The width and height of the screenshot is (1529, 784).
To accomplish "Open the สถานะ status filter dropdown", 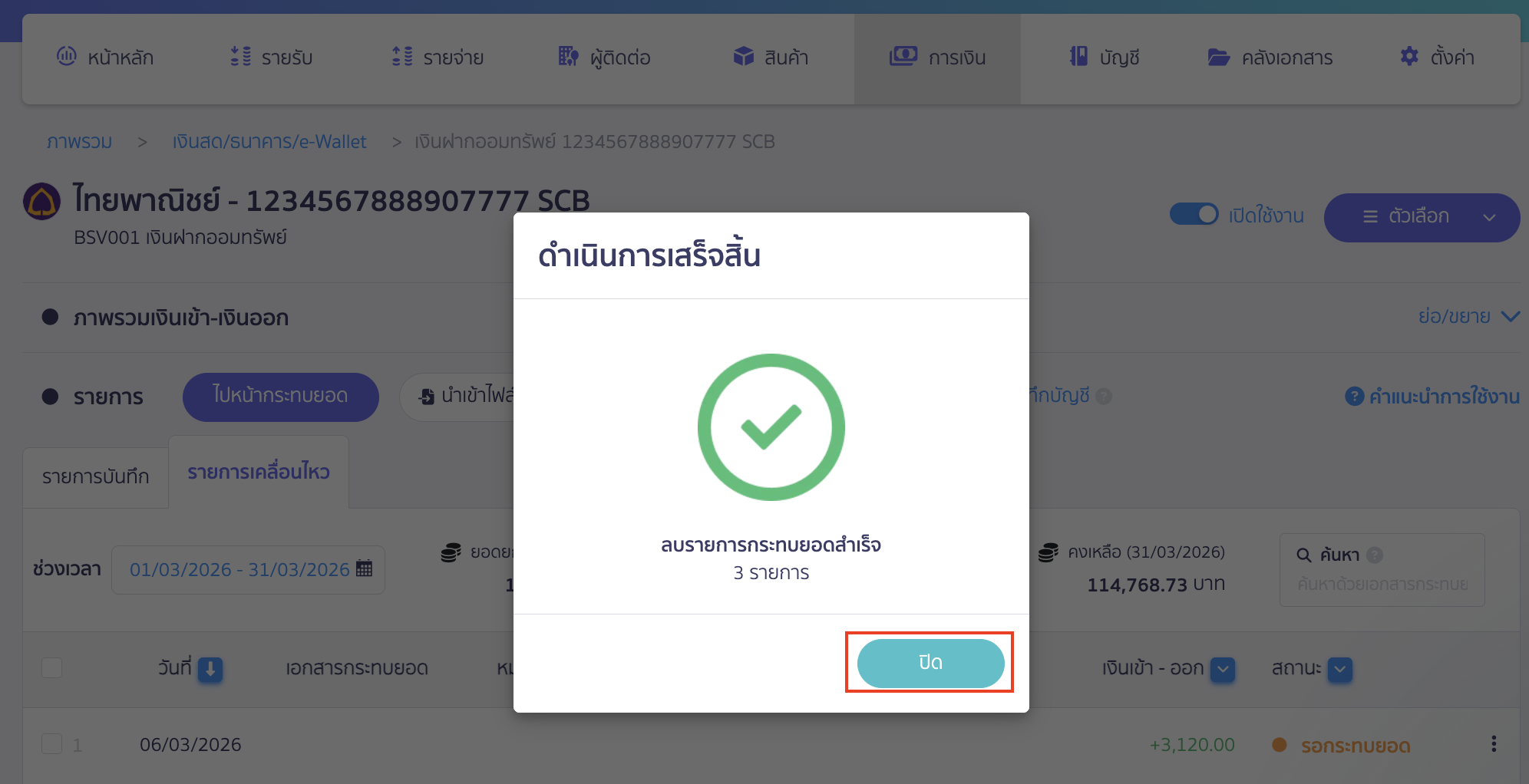I will pyautogui.click(x=1339, y=669).
